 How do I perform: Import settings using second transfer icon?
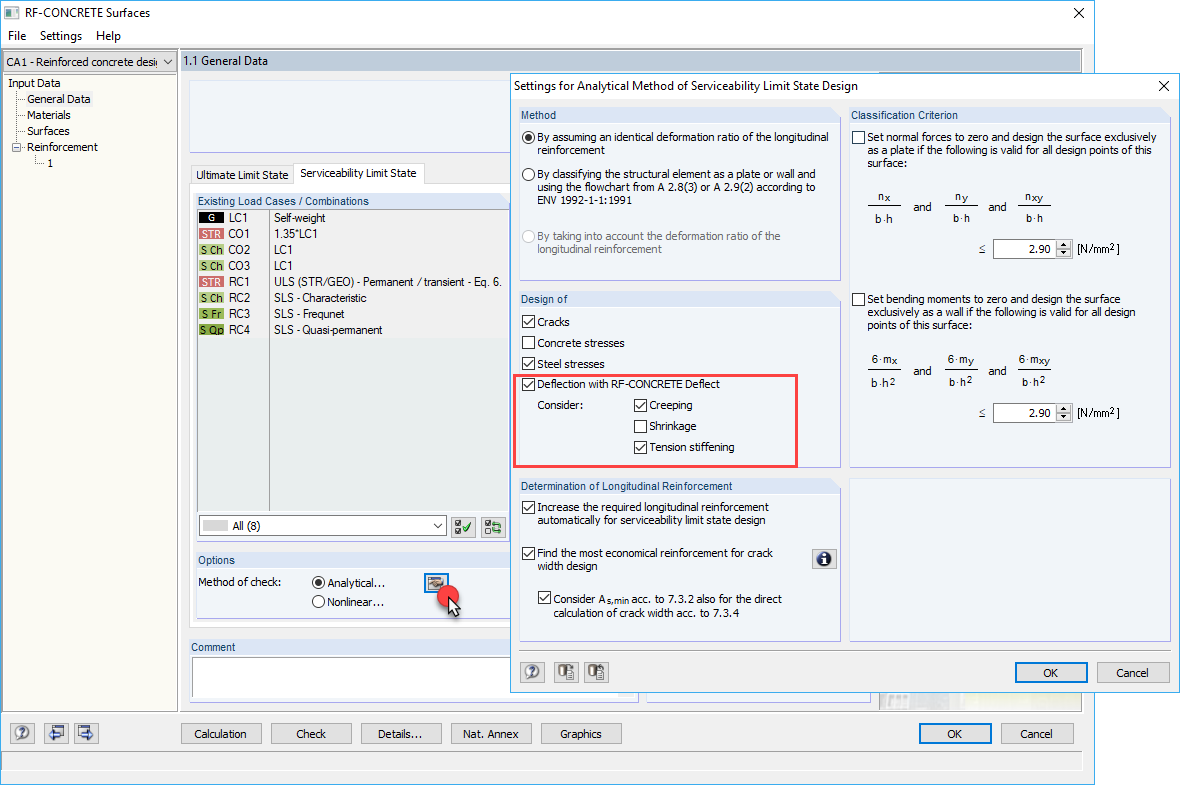coord(596,671)
